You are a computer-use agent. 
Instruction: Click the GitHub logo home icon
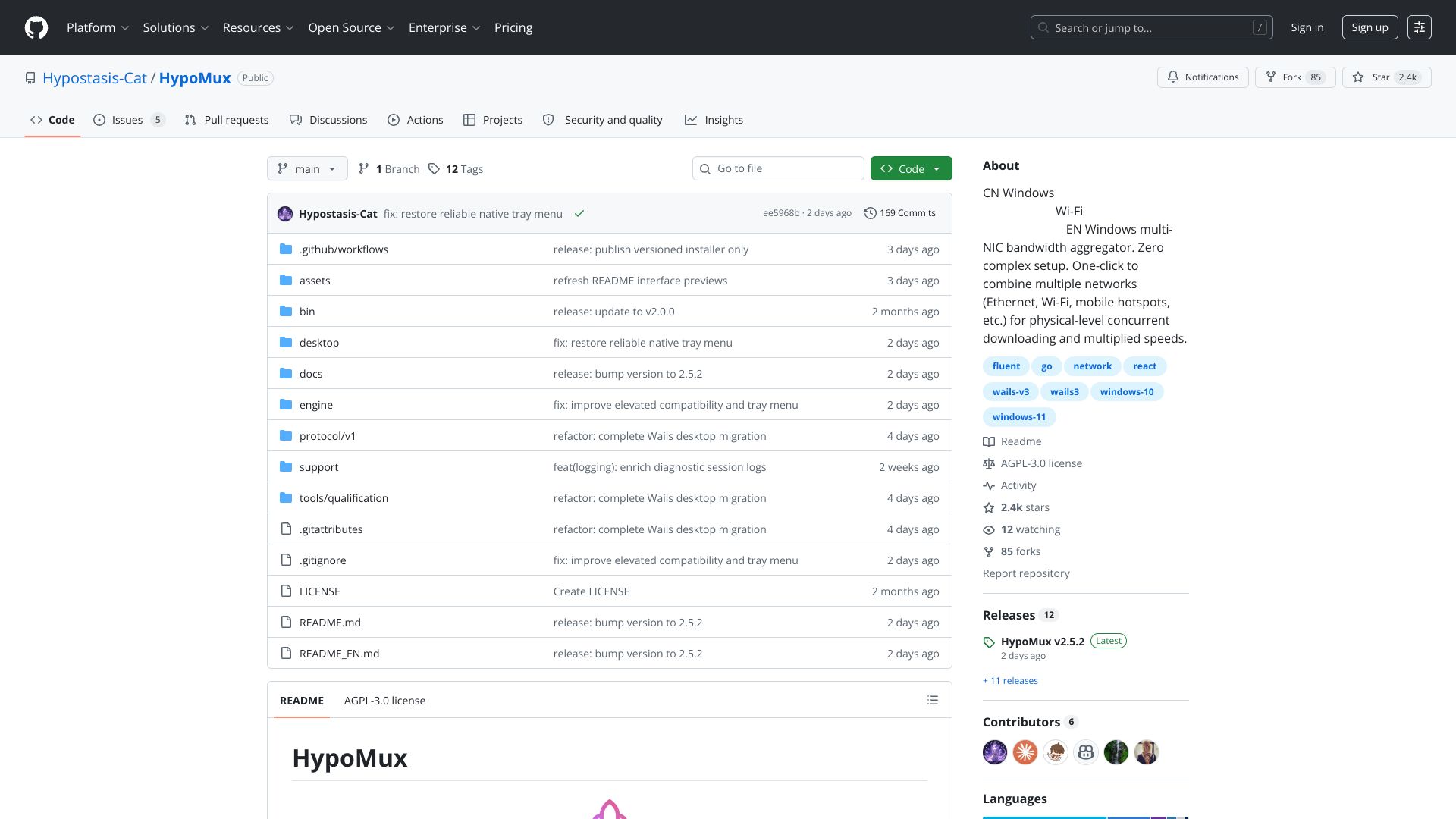point(36,27)
